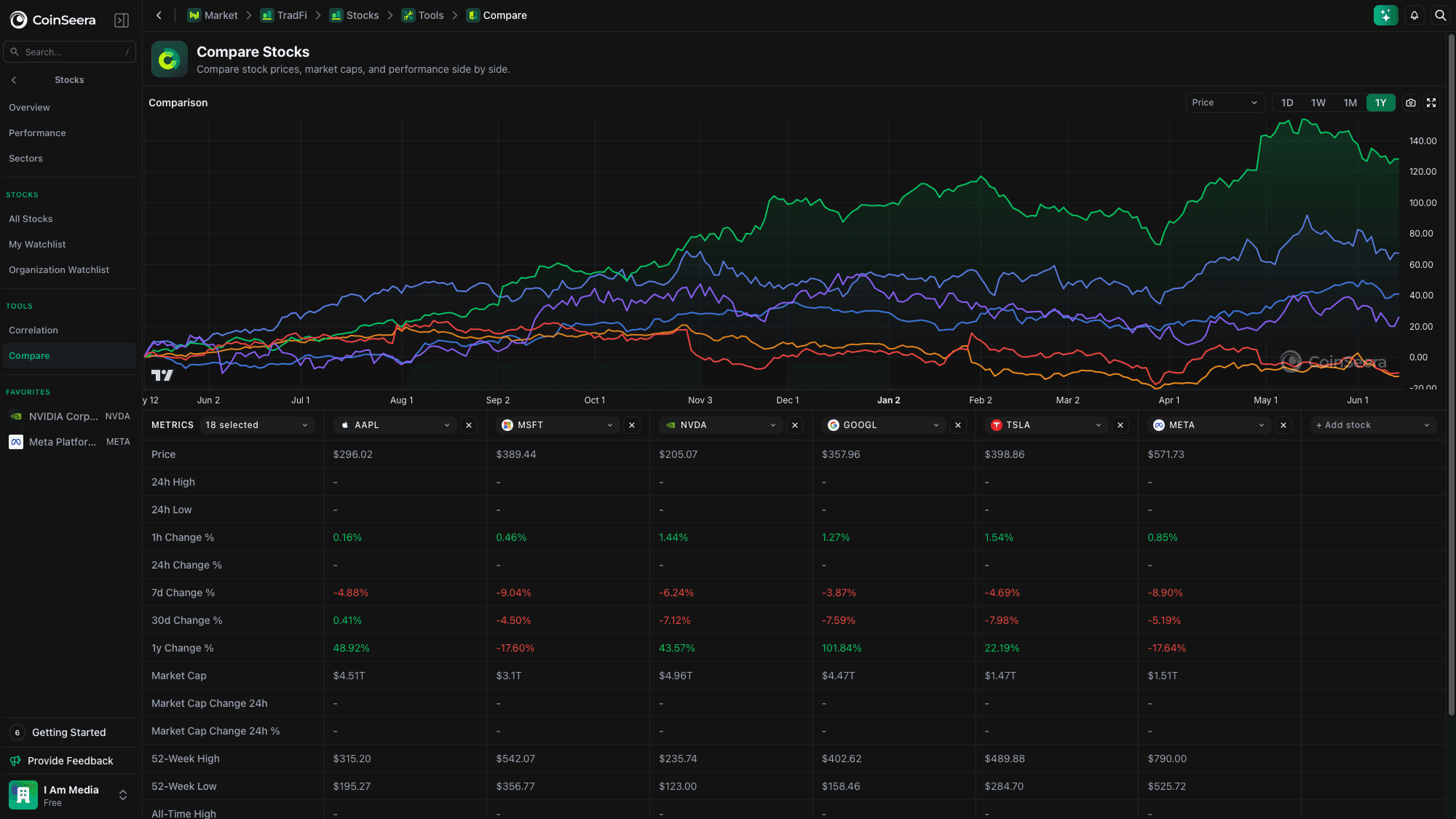Open My Watchlist
The height and width of the screenshot is (819, 1456).
69,245
